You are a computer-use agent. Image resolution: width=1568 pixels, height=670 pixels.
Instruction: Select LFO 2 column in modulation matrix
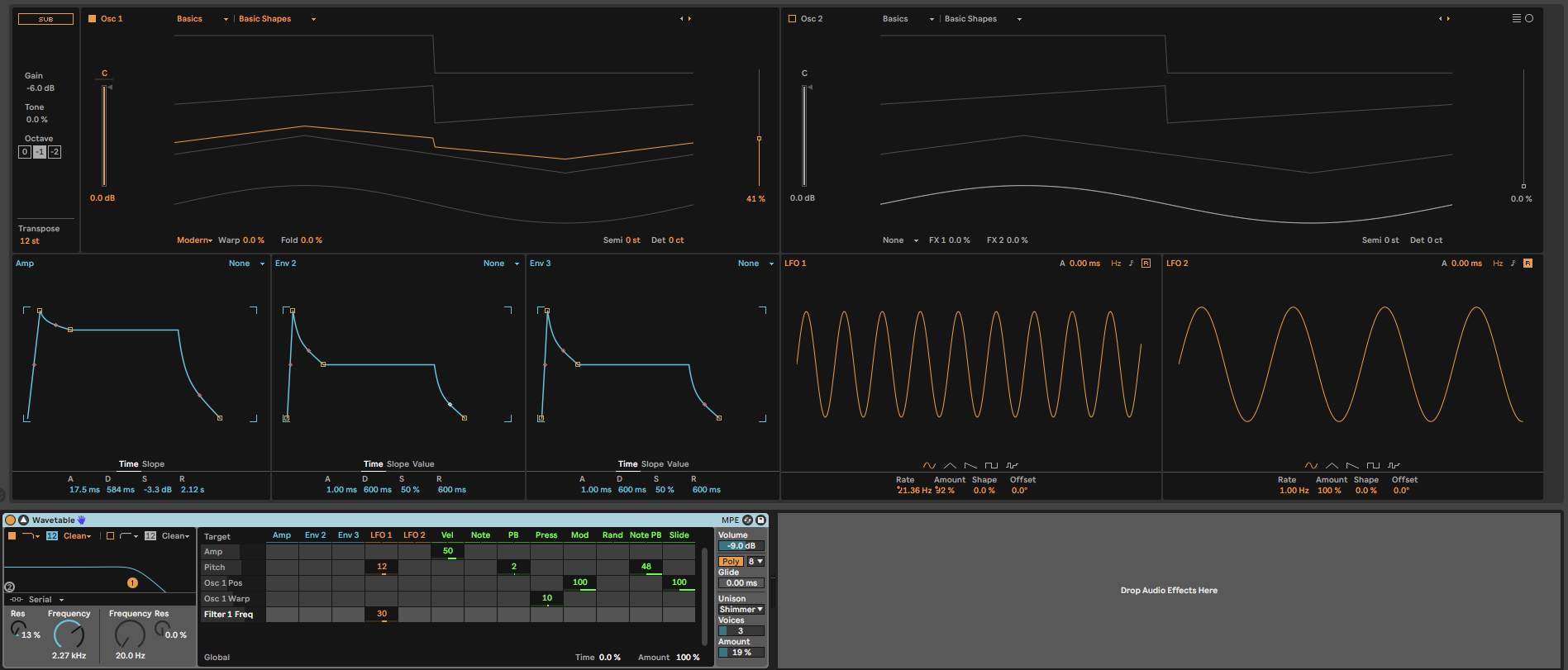414,535
